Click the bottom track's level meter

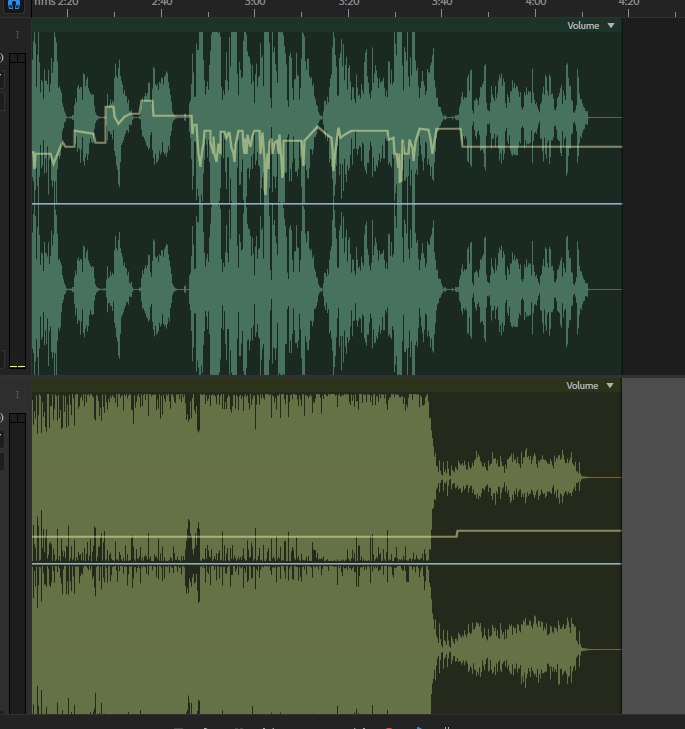[17, 563]
